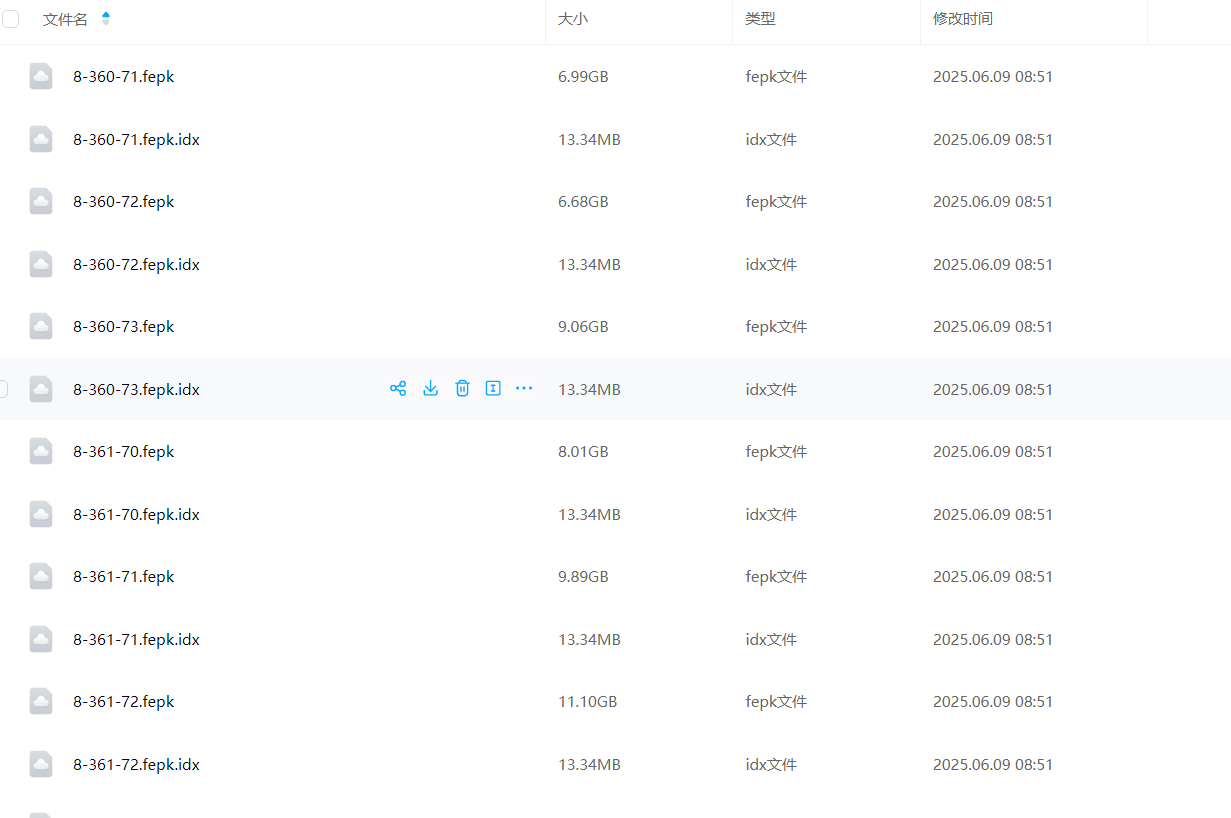Click 13.34MB in the 8-360-71.fepk.idx row
1231x818 pixels.
coord(589,139)
